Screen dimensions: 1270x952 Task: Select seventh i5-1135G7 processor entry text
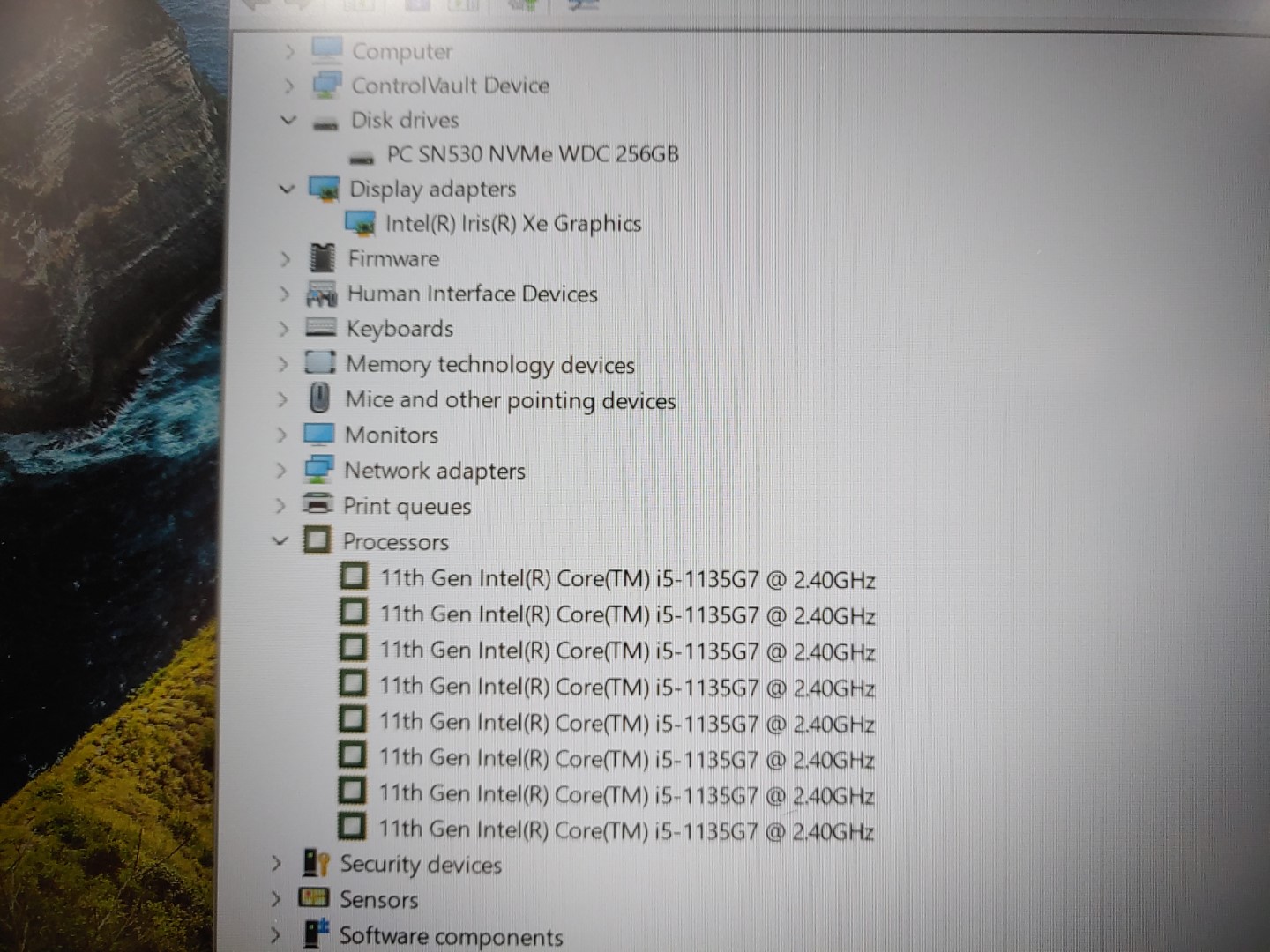(626, 794)
